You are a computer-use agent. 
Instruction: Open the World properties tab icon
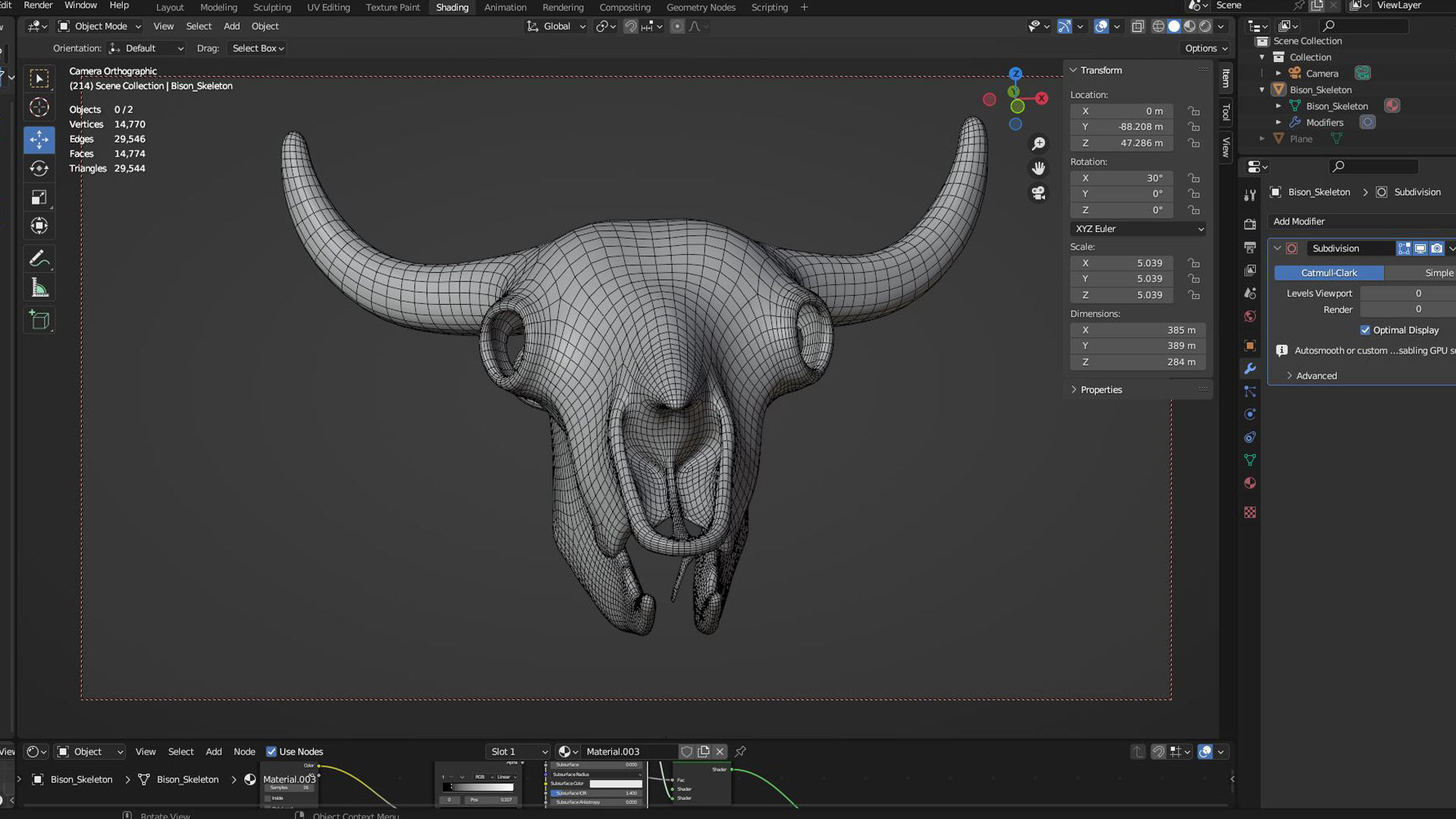(1250, 316)
